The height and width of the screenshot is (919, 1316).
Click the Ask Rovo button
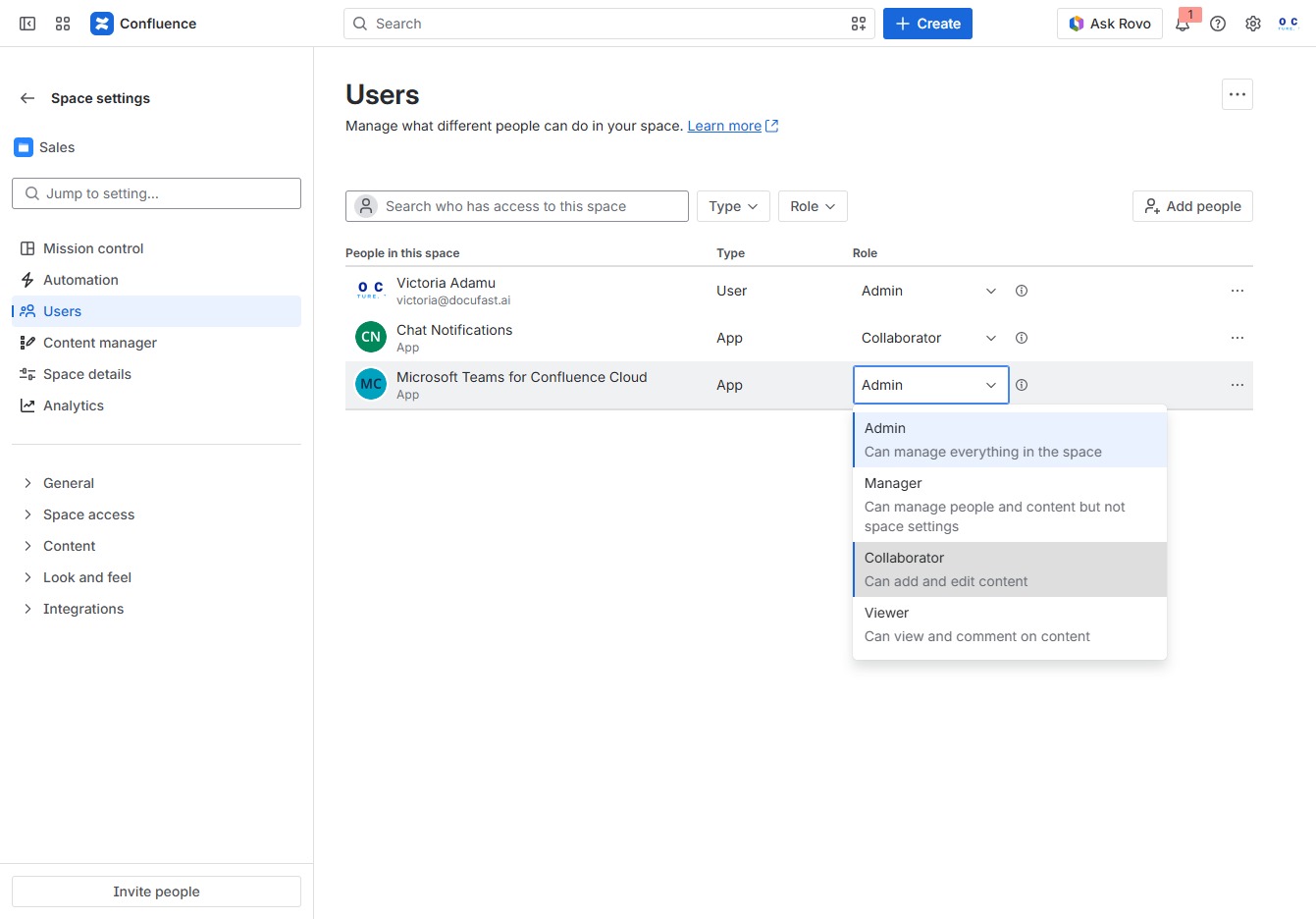point(1110,24)
